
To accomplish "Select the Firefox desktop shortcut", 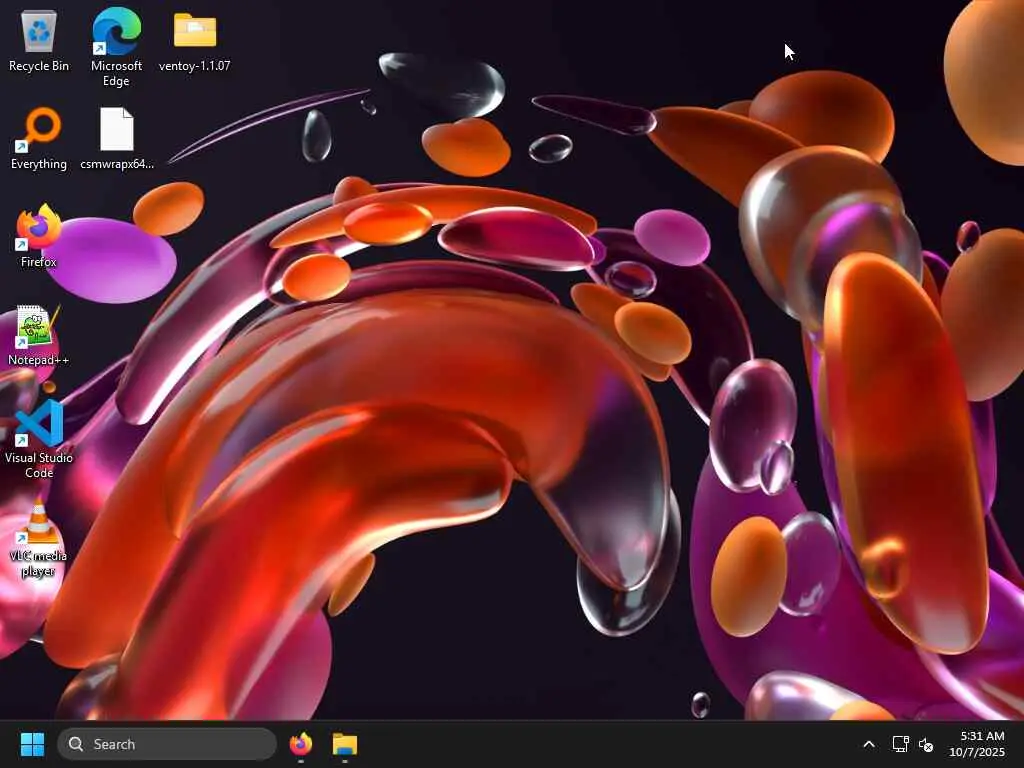I will click(39, 236).
